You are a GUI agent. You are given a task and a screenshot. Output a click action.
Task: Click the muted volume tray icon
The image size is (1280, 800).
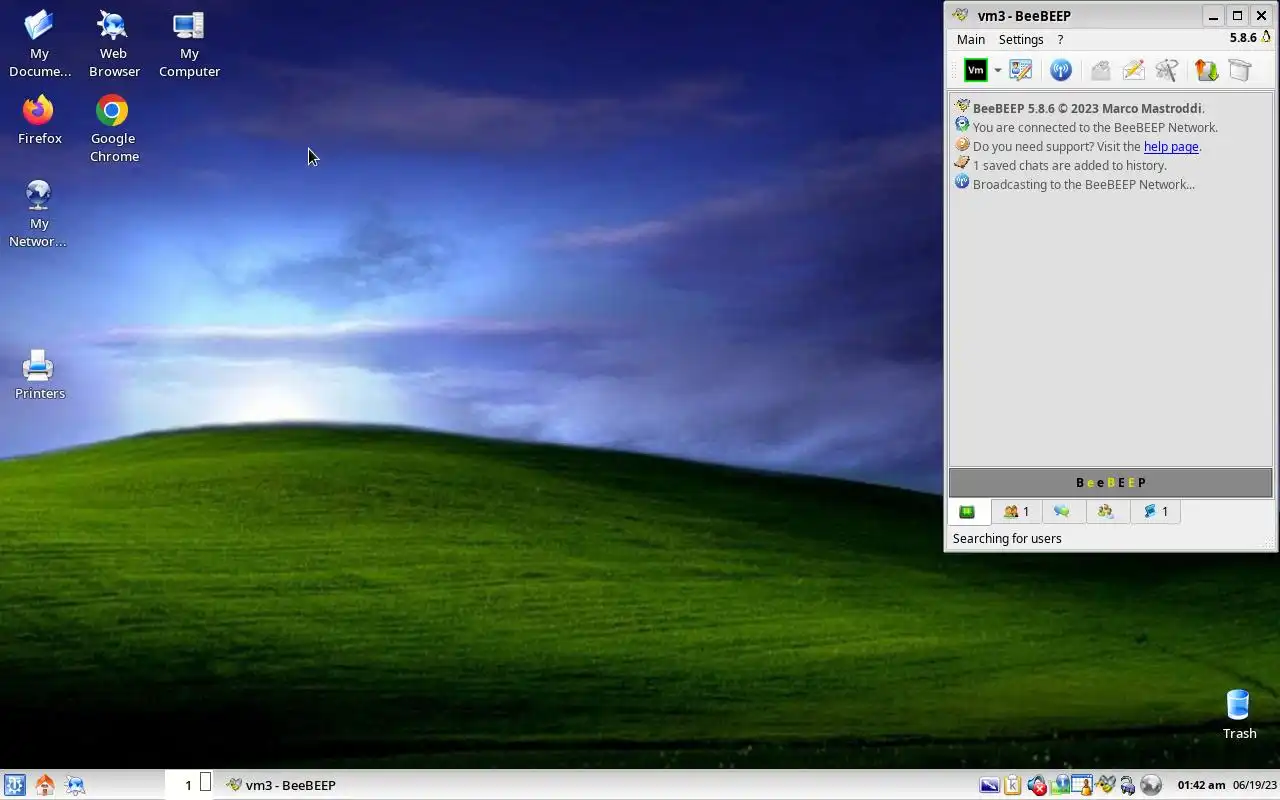1037,786
